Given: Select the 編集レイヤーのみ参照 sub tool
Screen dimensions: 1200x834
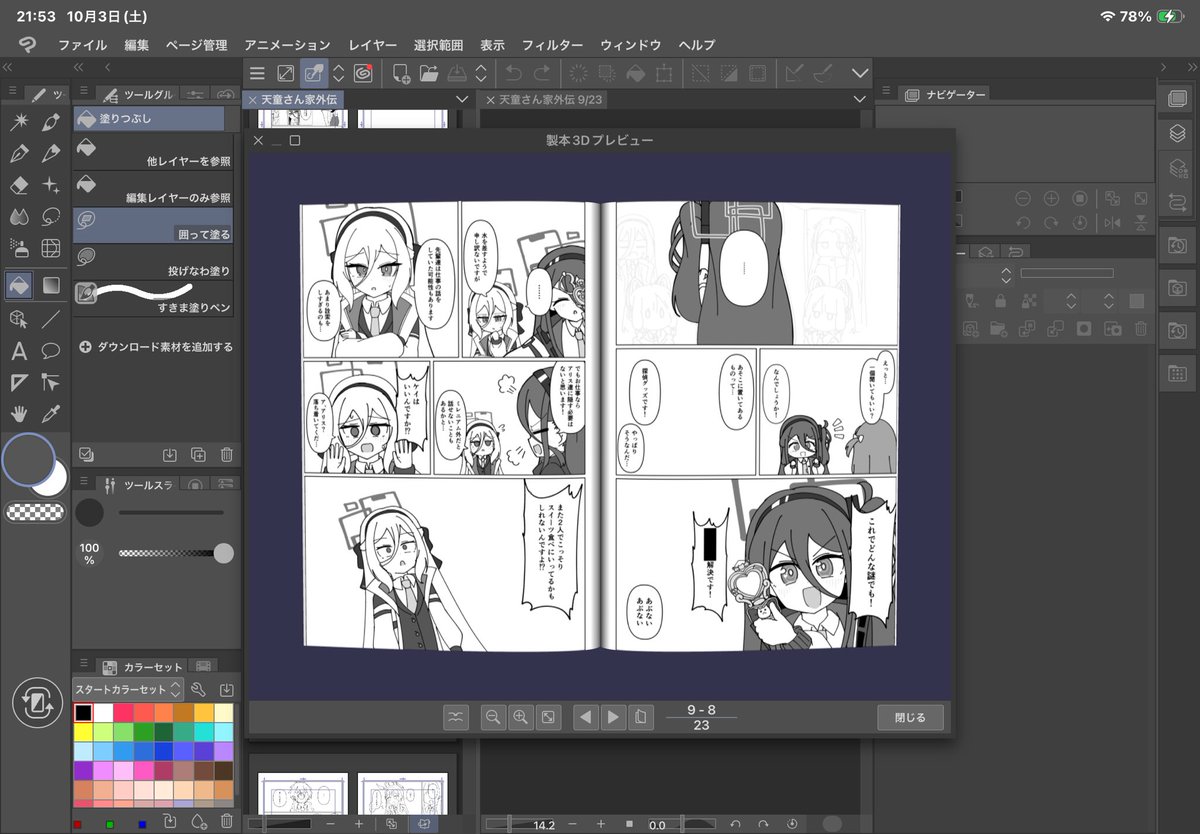Looking at the screenshot, I should coord(153,188).
